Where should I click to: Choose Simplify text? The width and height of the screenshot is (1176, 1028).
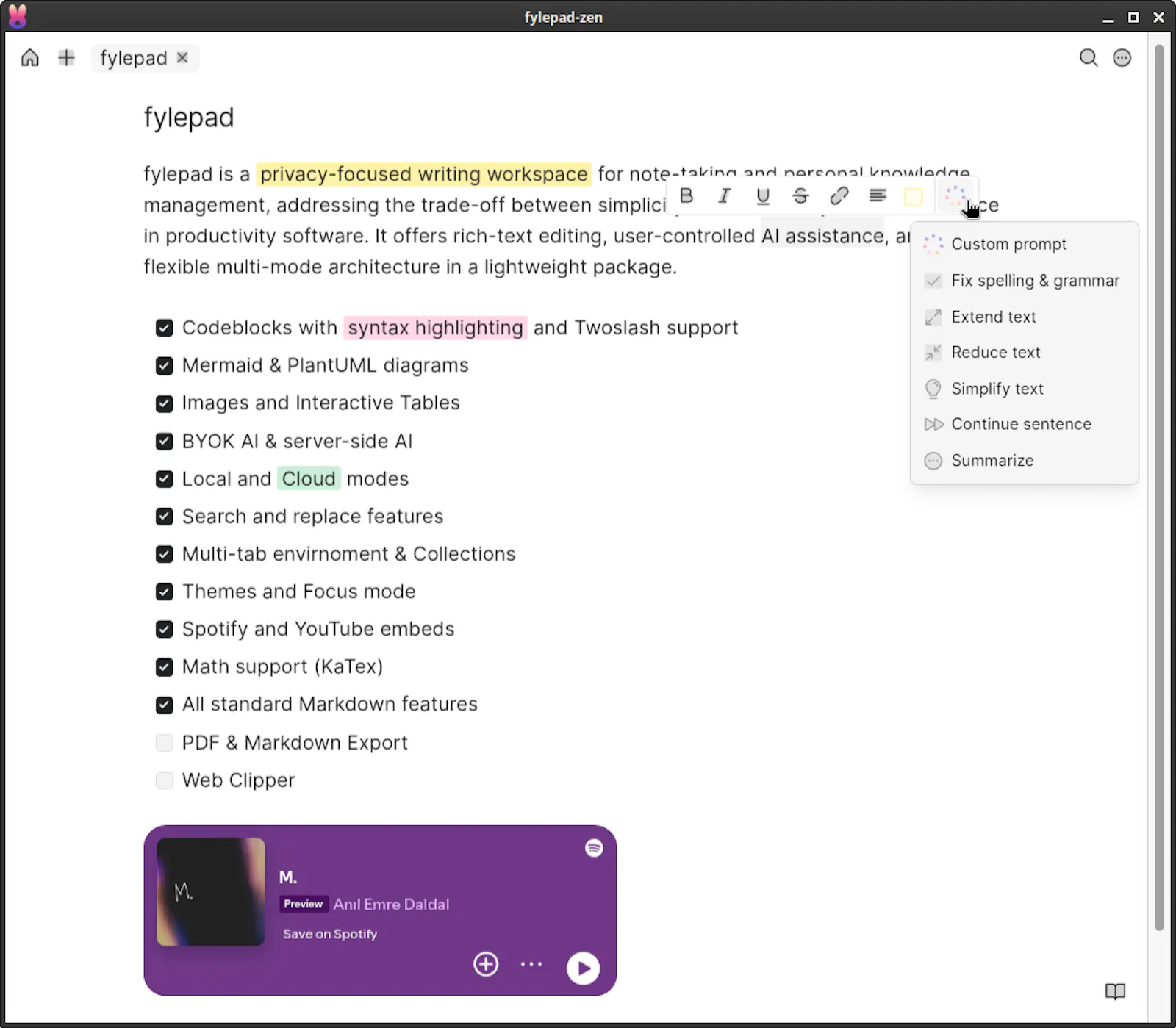click(x=1024, y=389)
